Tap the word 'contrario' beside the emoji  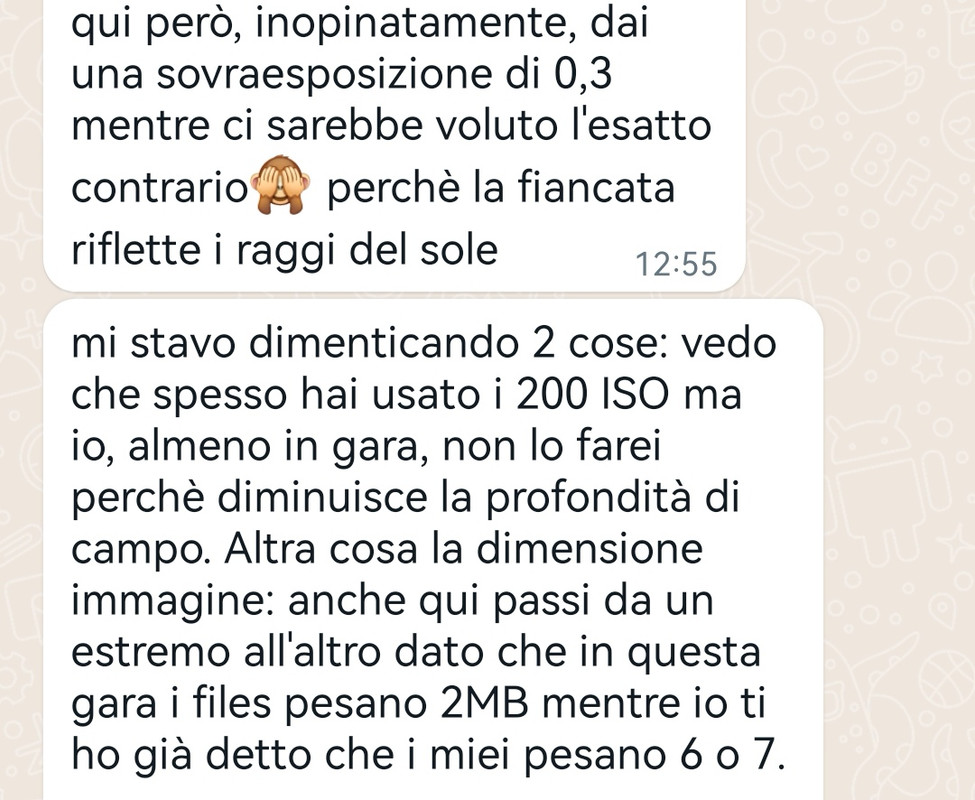click(160, 188)
